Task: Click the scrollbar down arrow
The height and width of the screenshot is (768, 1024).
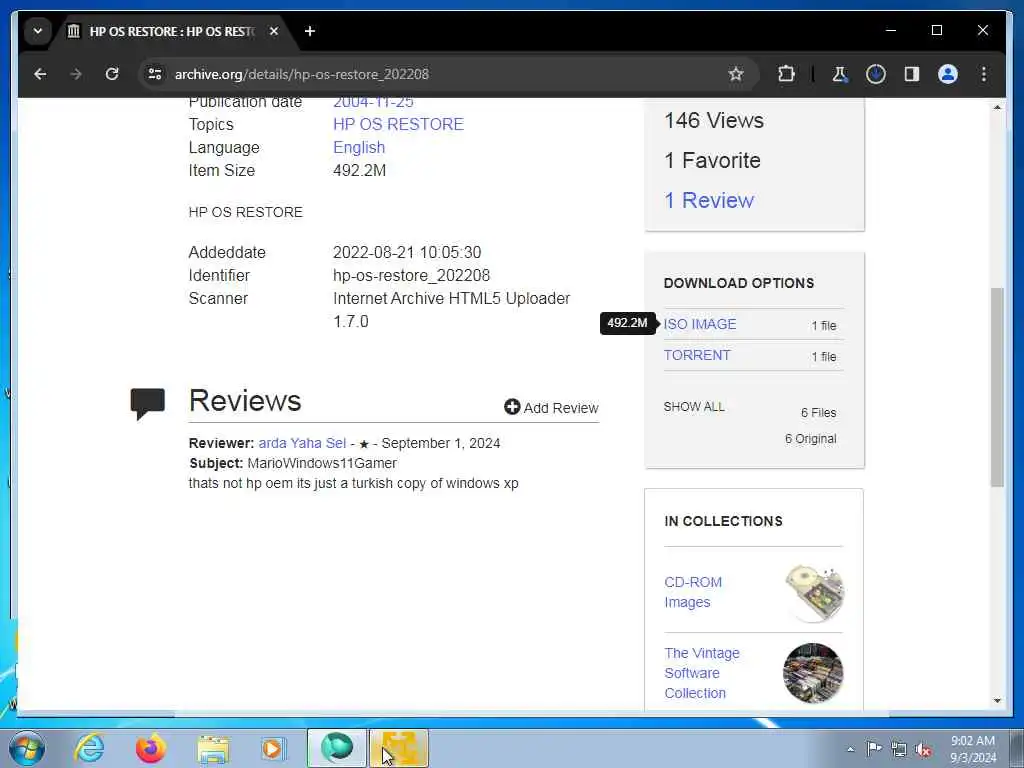Action: tap(997, 701)
